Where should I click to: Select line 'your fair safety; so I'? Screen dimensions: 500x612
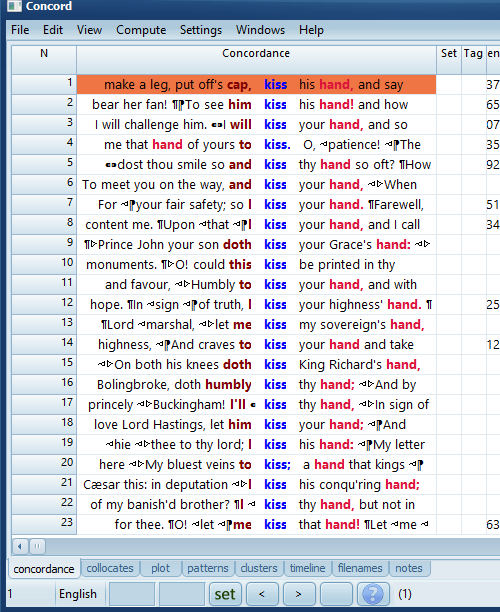(256, 205)
